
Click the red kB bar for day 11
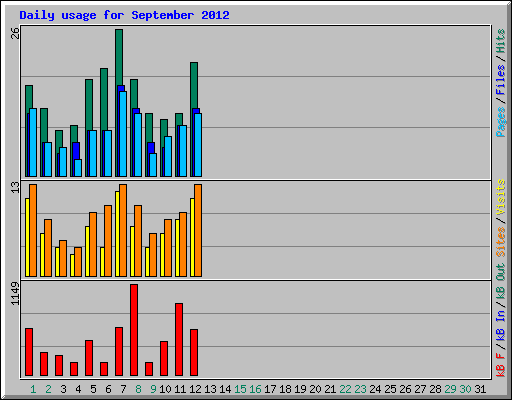179,340
